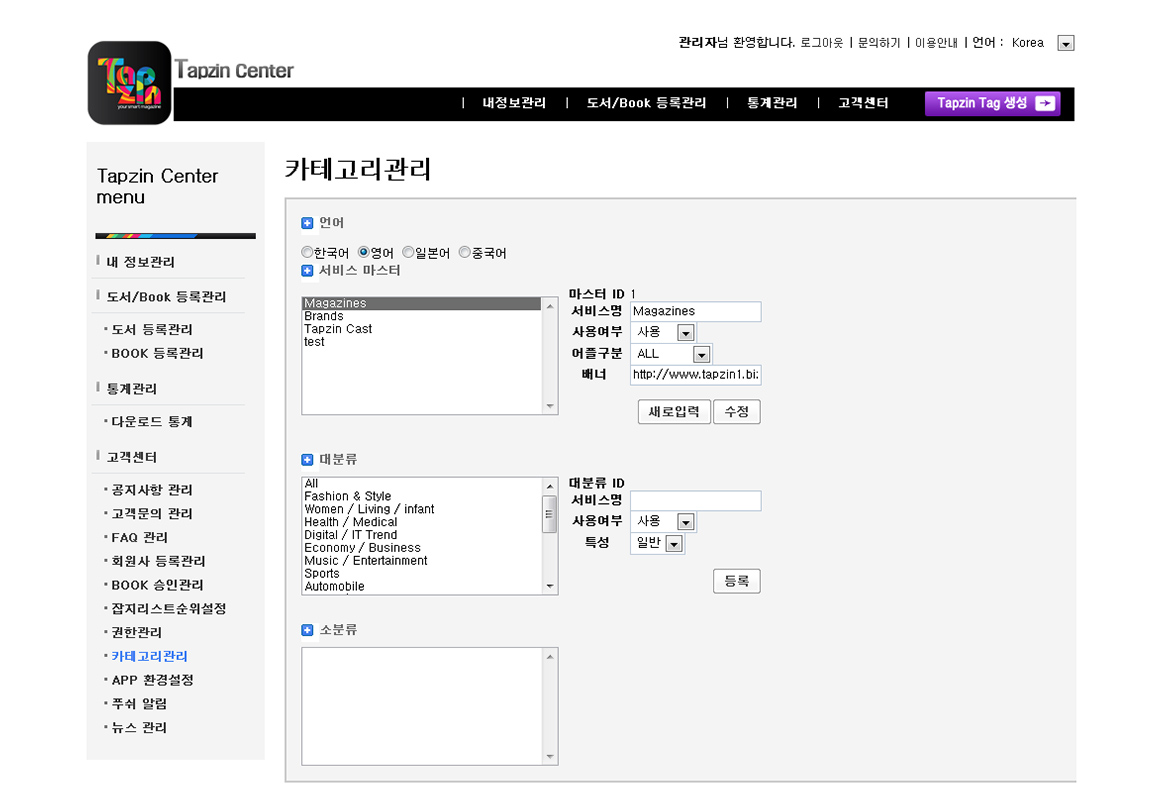The width and height of the screenshot is (1172, 795).
Task: Click the 이용안내 link
Action: (937, 43)
